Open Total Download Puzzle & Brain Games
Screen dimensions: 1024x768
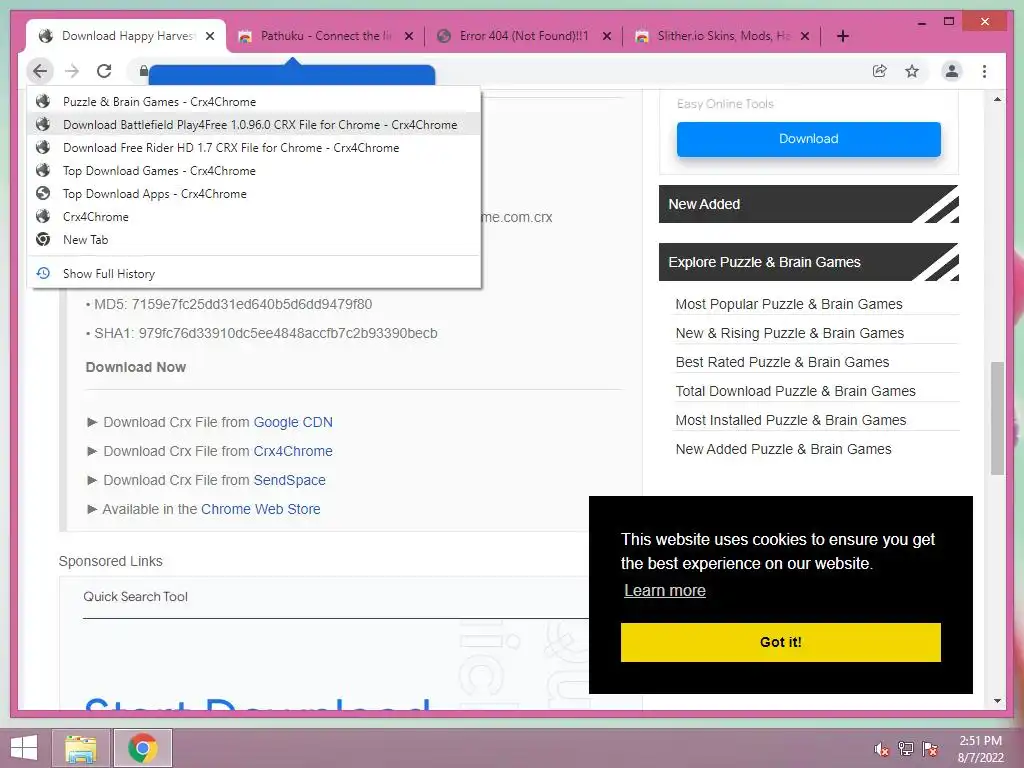795,391
